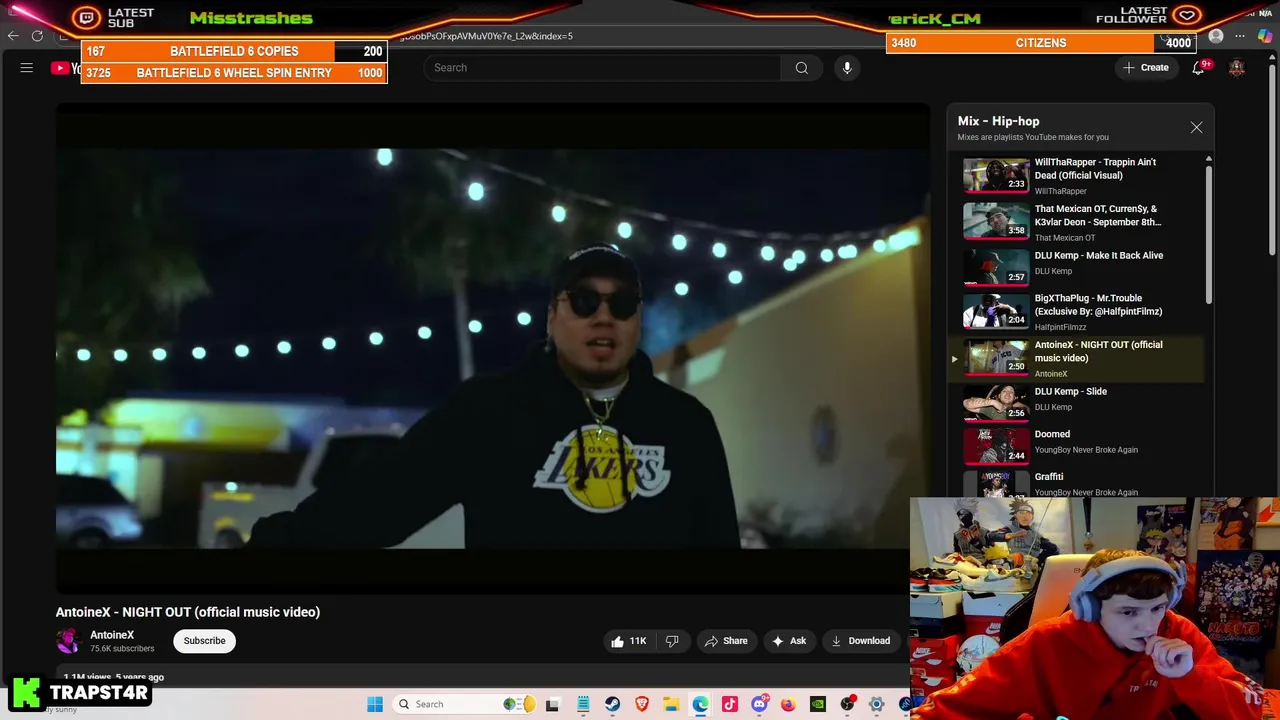This screenshot has width=1280, height=720.
Task: Open the YouTube notifications bell
Action: coord(1198,68)
